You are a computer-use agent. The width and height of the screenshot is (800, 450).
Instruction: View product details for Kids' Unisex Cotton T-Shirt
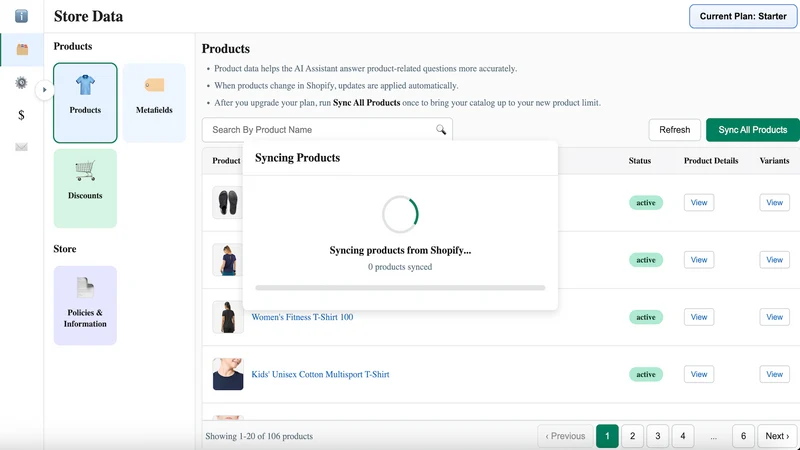tap(699, 374)
